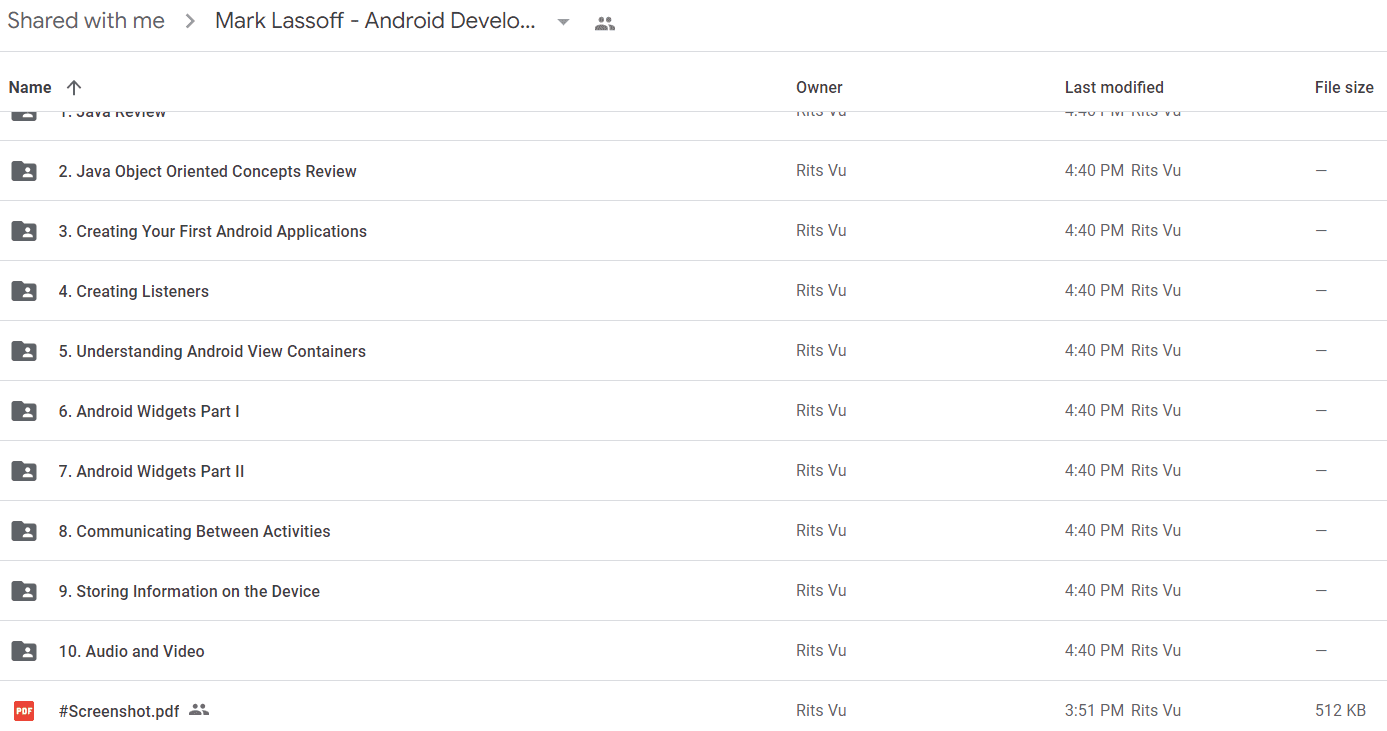1387x731 pixels.
Task: Toggle the sort direction arrow beside Name
Action: 74,87
